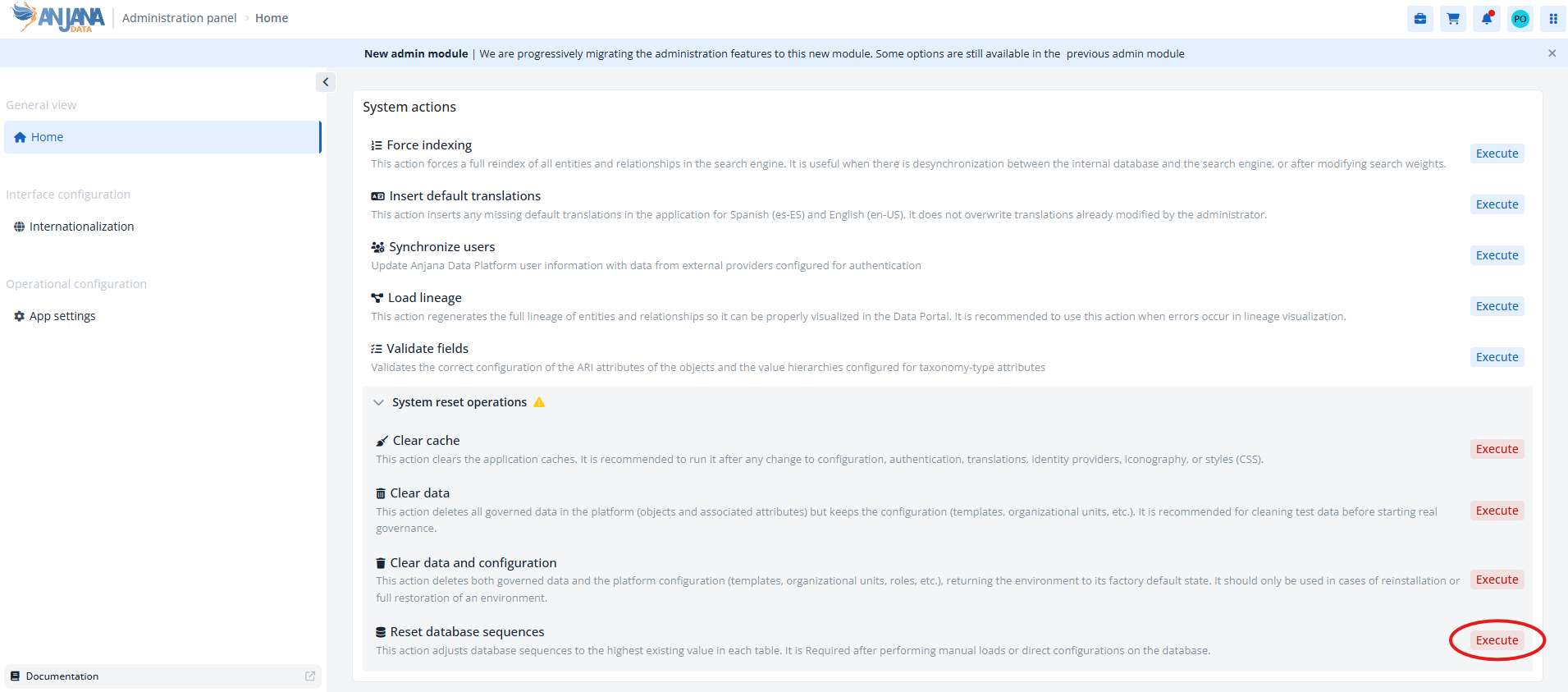
Task: Execute the Synchronize users action
Action: click(1497, 255)
